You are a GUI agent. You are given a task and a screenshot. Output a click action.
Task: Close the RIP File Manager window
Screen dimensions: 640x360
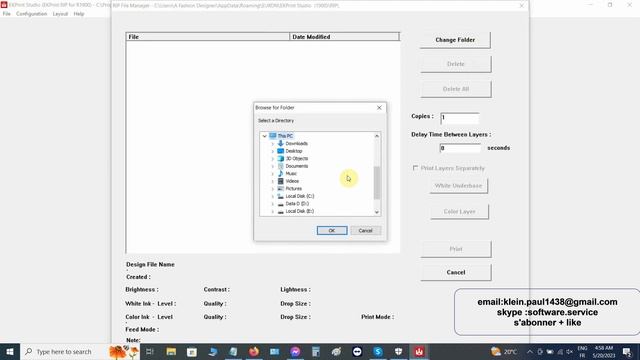(522, 6)
